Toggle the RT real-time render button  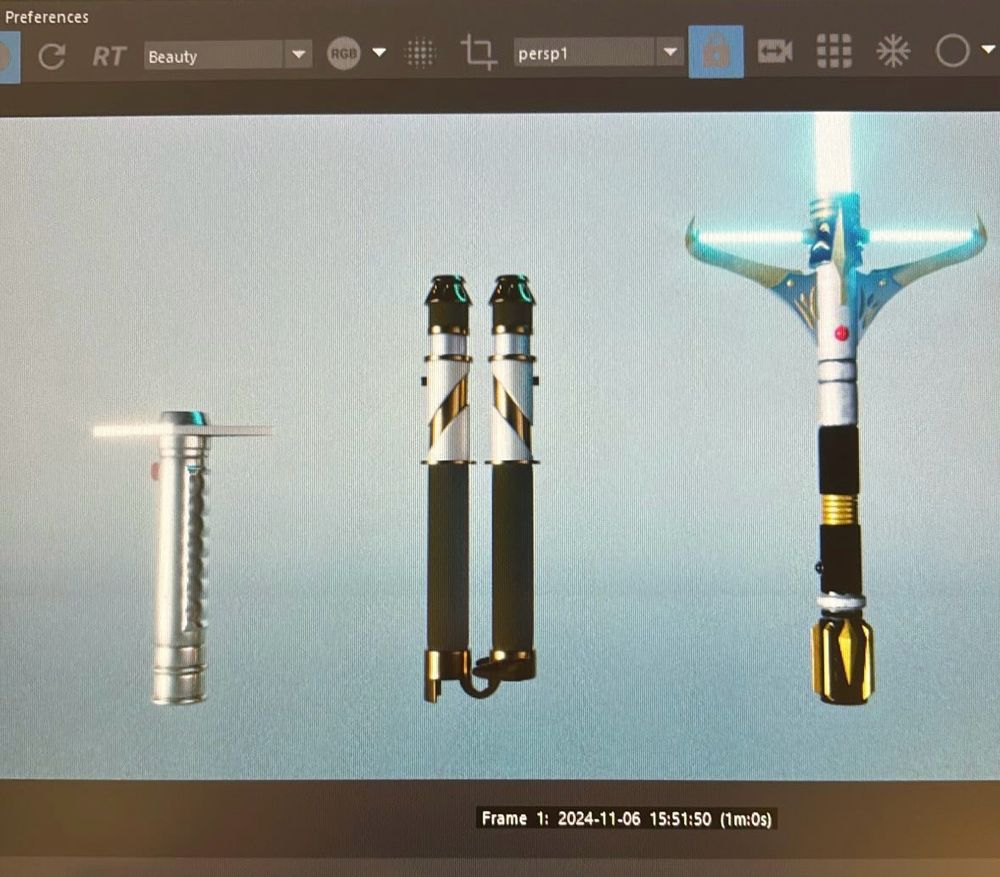click(109, 56)
